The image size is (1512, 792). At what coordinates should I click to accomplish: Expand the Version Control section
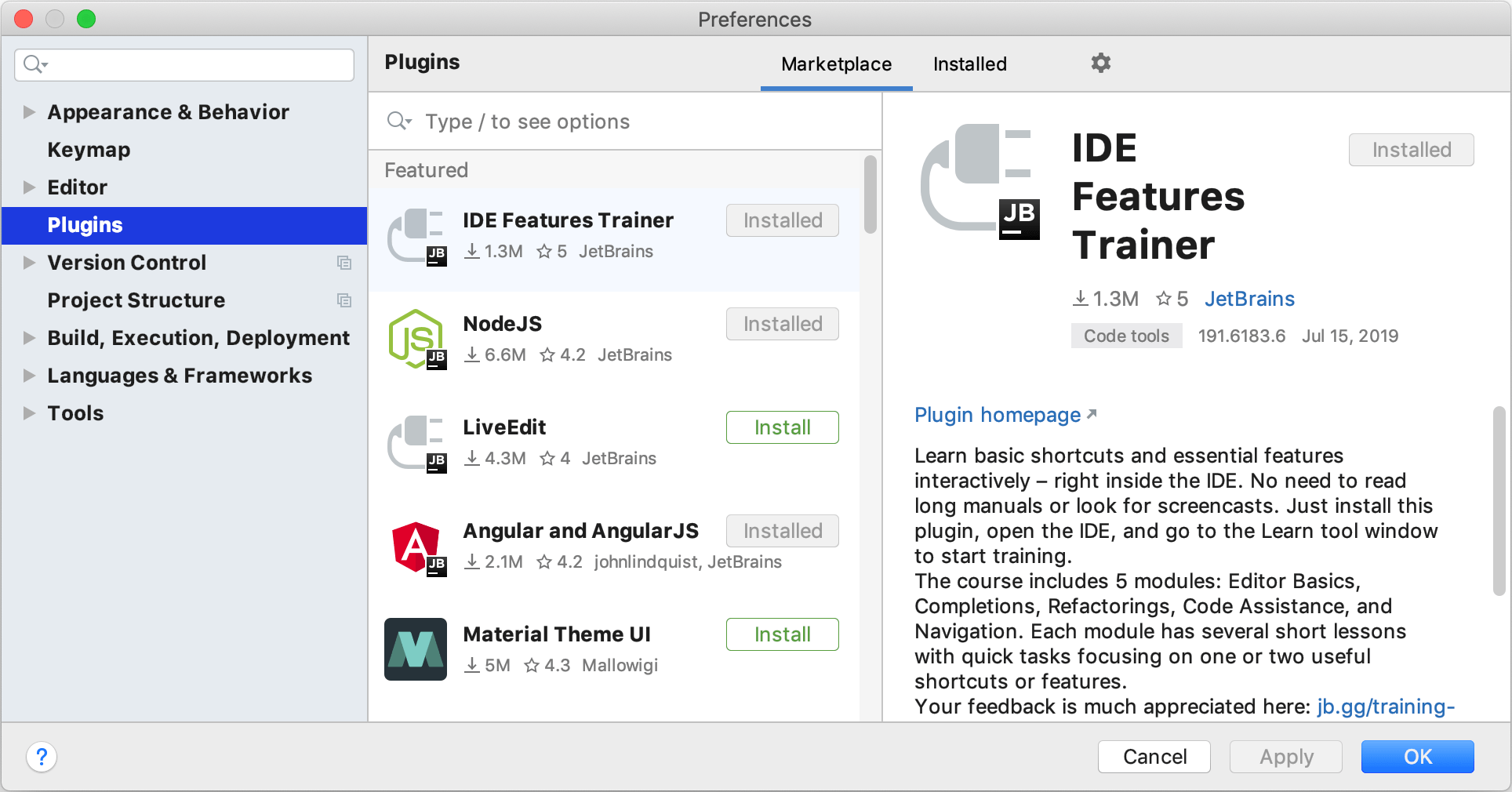pos(29,263)
